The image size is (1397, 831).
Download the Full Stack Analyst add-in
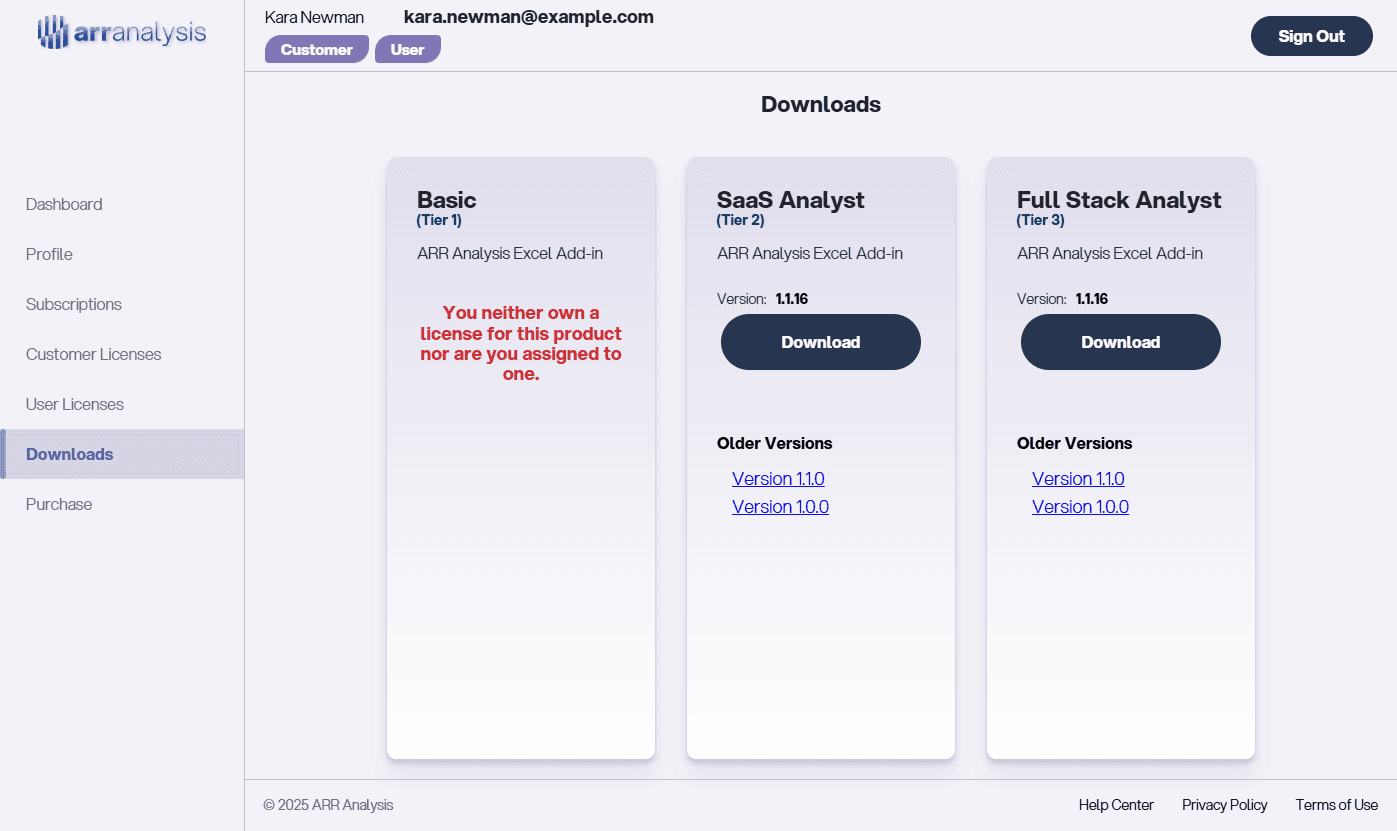point(1120,342)
